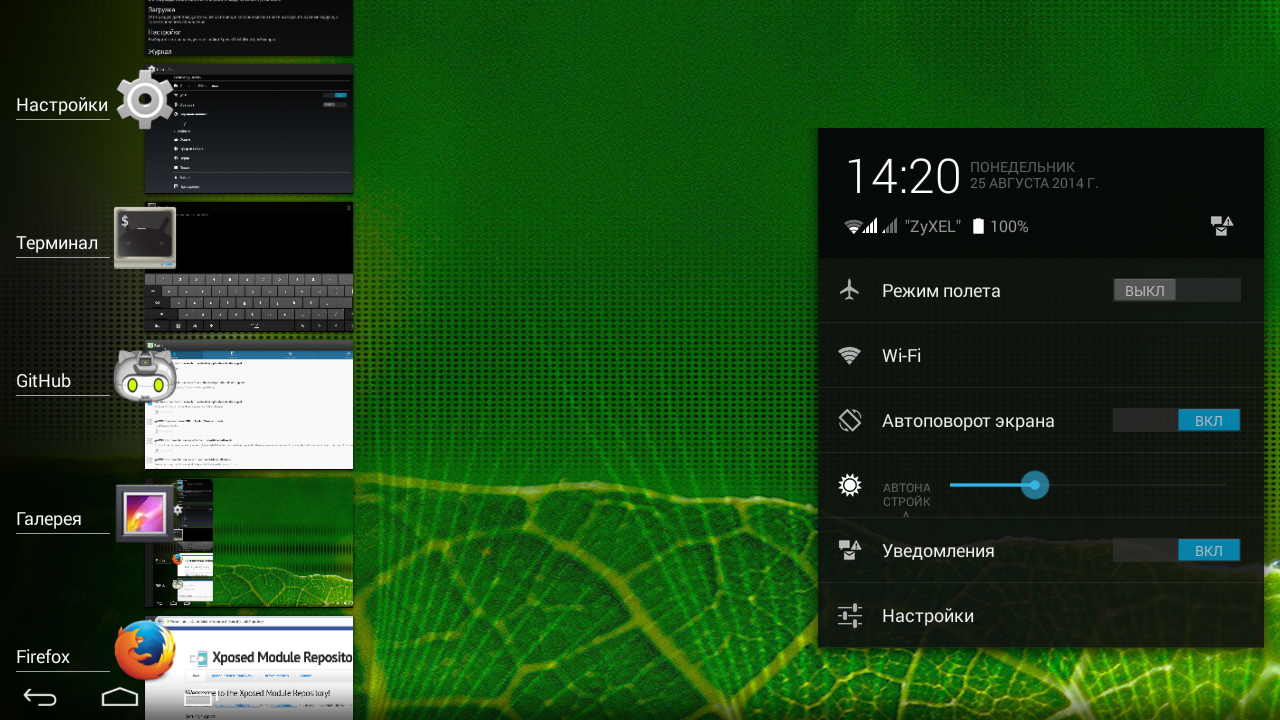This screenshot has height=720, width=1280.
Task: Tap the auto-rotate screen icon
Action: 850,420
